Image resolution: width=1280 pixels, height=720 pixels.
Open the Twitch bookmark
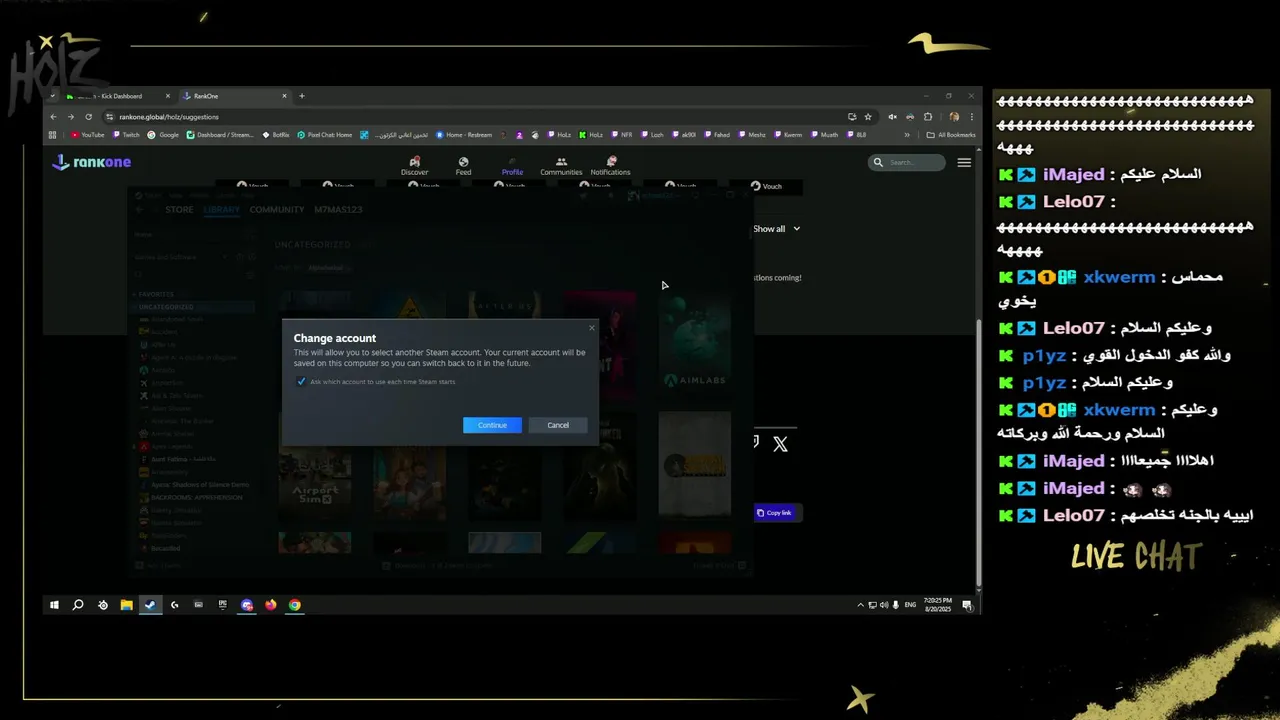pos(127,135)
